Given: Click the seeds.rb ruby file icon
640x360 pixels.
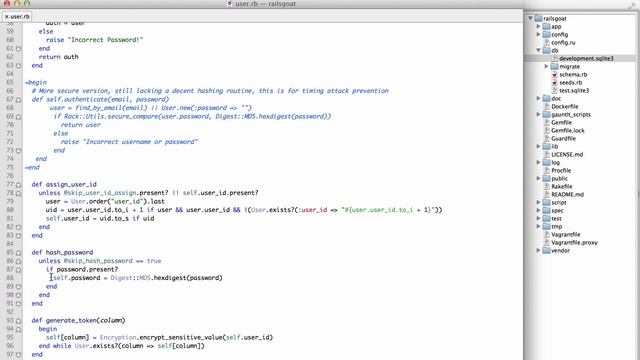Looking at the screenshot, I should [x=554, y=82].
